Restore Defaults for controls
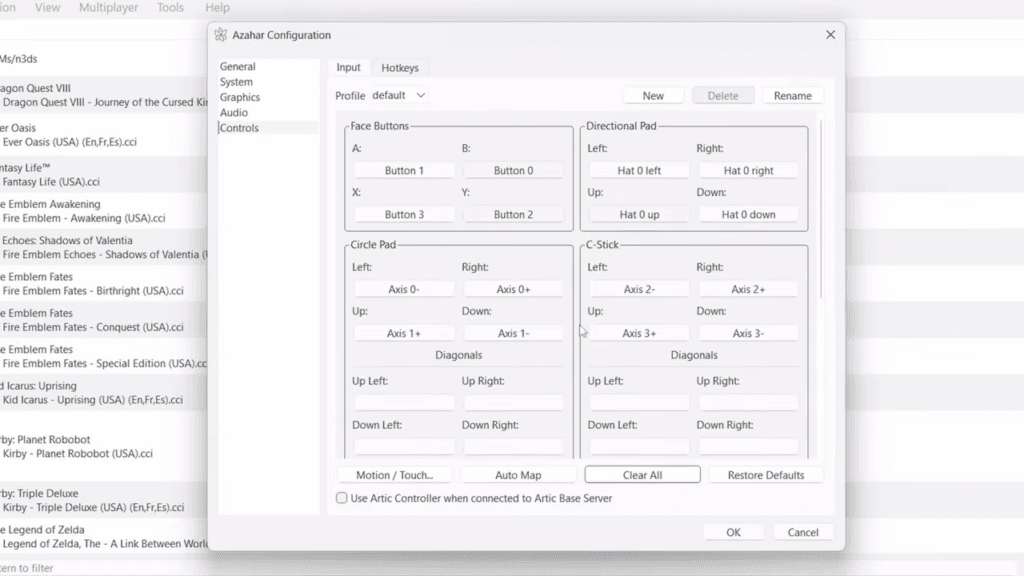This screenshot has width=1024, height=576. 766,475
